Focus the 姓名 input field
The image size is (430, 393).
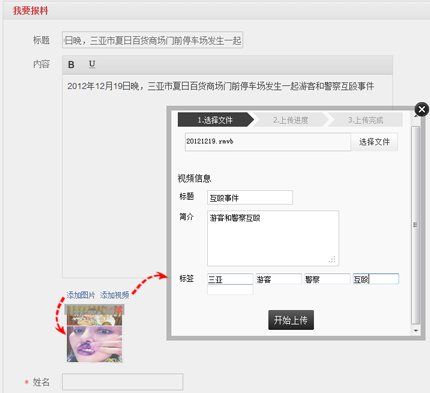[x=122, y=382]
